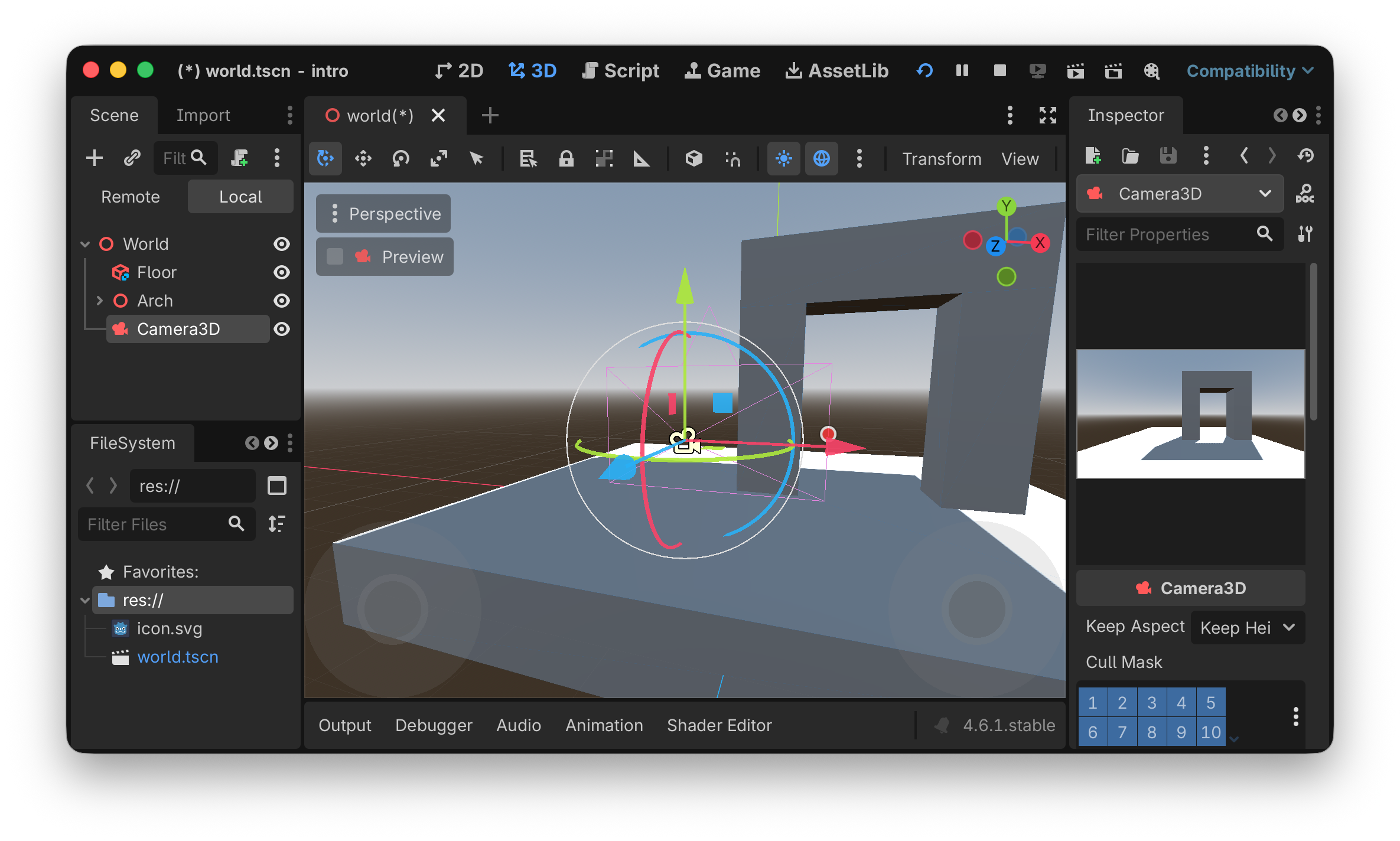Screen dimensions: 1400x841
Task: Expand the Arch node in scene tree
Action: pos(99,301)
